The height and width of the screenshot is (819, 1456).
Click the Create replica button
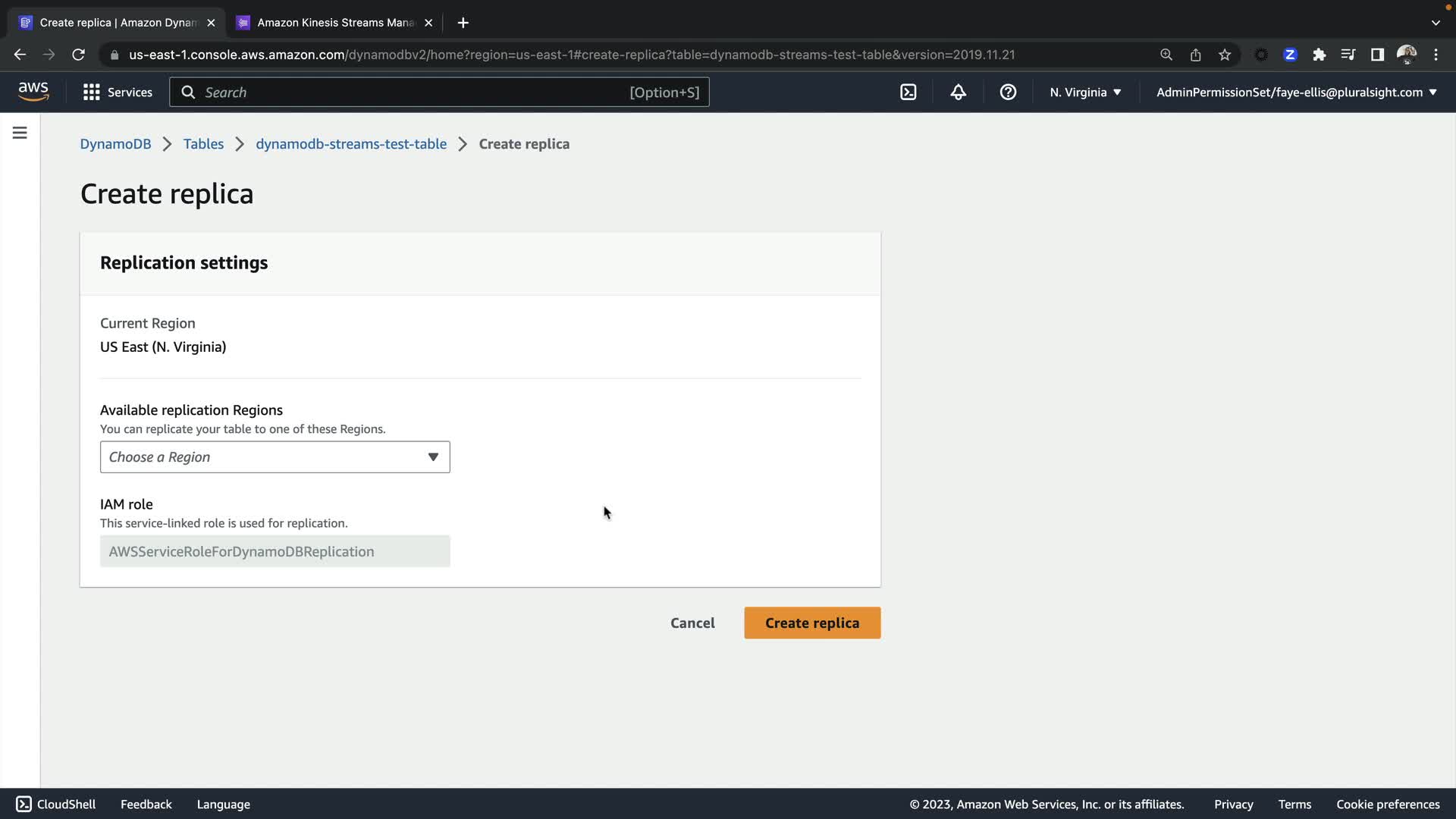[x=811, y=623]
